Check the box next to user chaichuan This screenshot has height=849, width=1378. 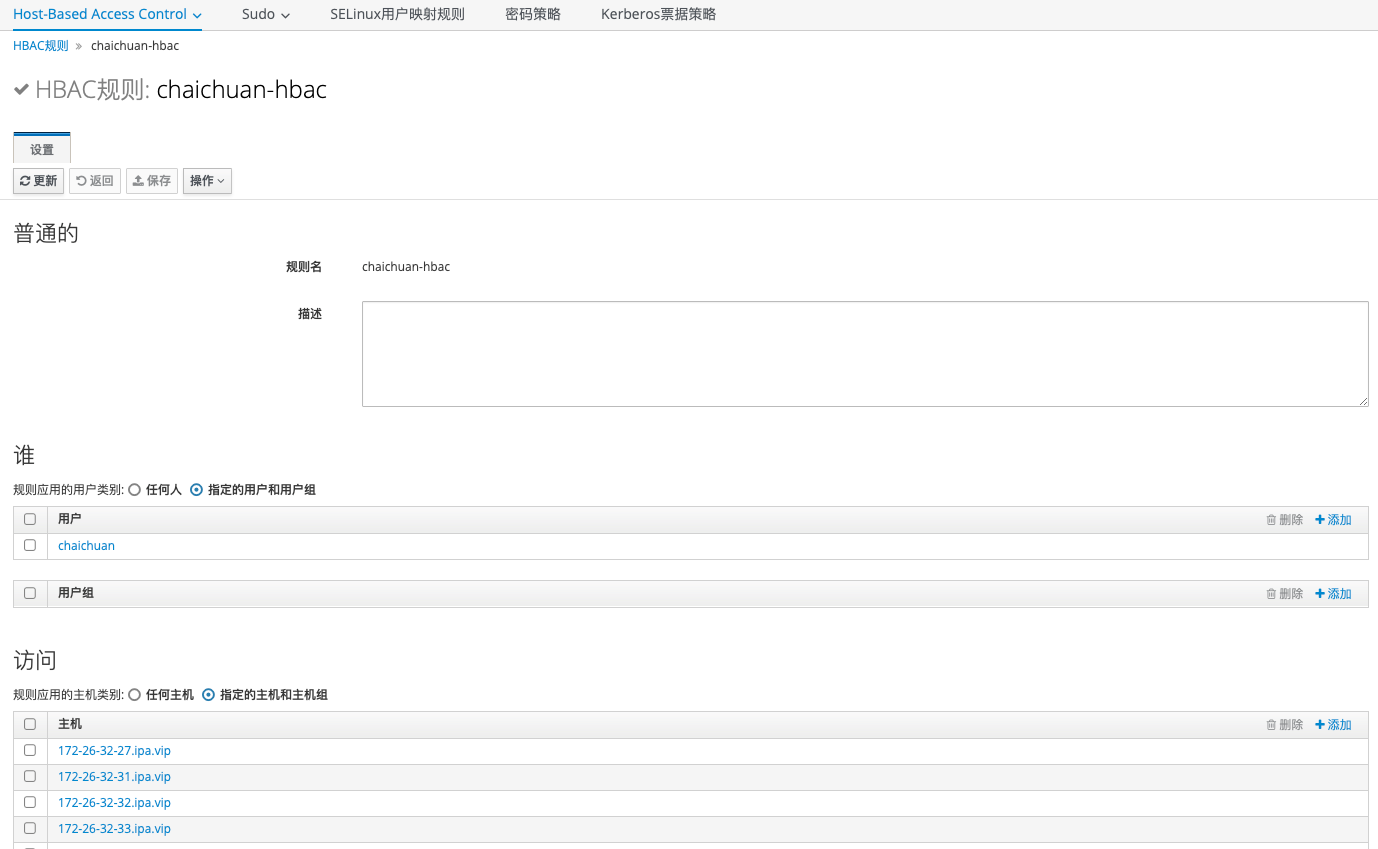coord(30,546)
